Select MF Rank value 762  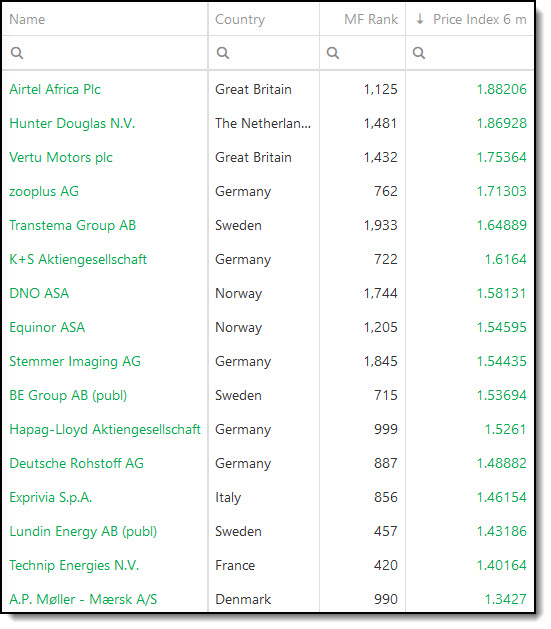[x=386, y=191]
